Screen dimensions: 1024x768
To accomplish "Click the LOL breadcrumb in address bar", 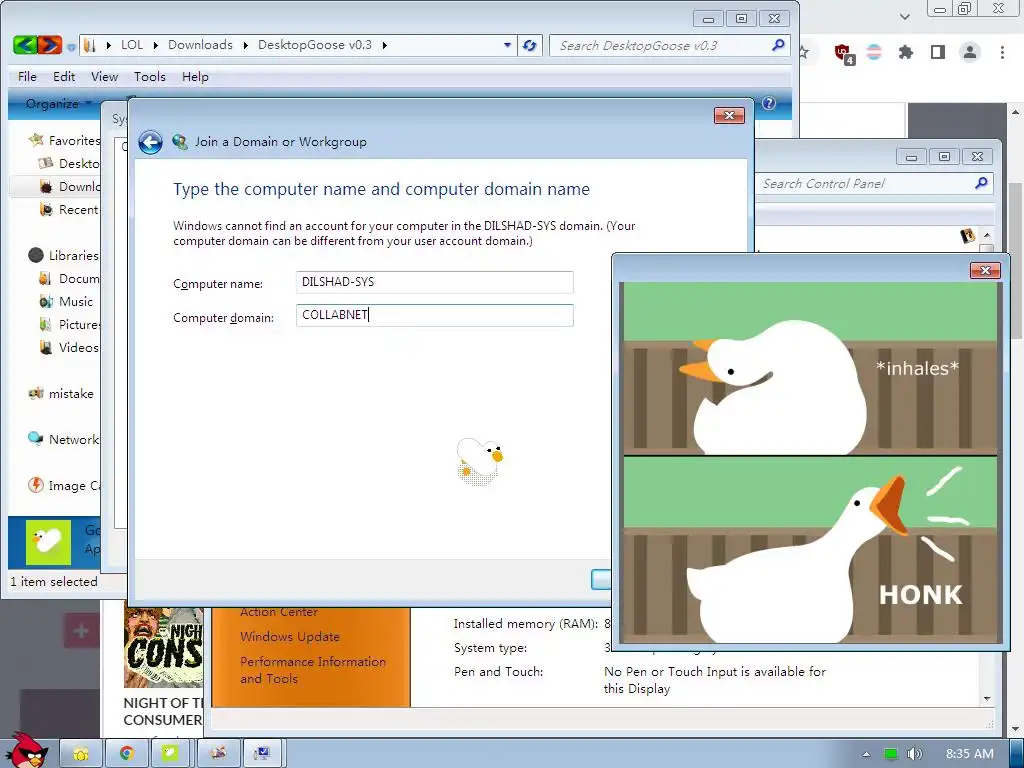I will [132, 45].
